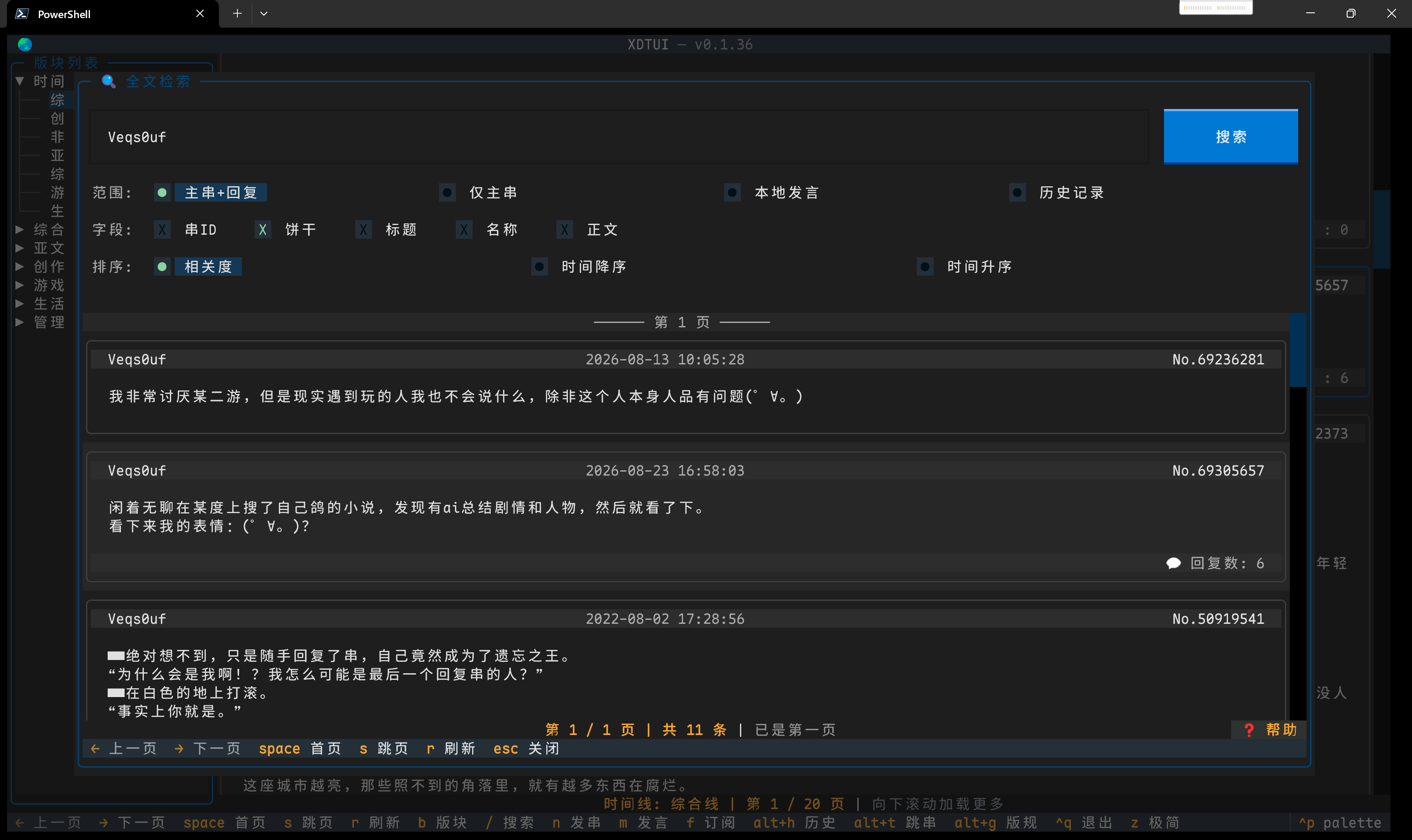Click the magnifier icon beside 全文检索
Image resolution: width=1412 pixels, height=840 pixels.
[x=108, y=82]
